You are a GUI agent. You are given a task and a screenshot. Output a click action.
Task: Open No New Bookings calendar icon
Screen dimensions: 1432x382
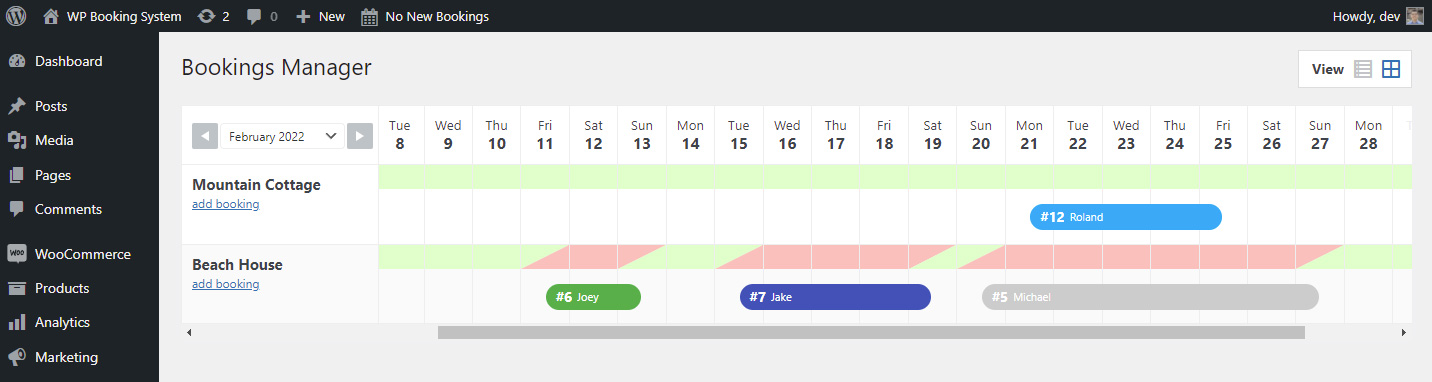(x=369, y=16)
